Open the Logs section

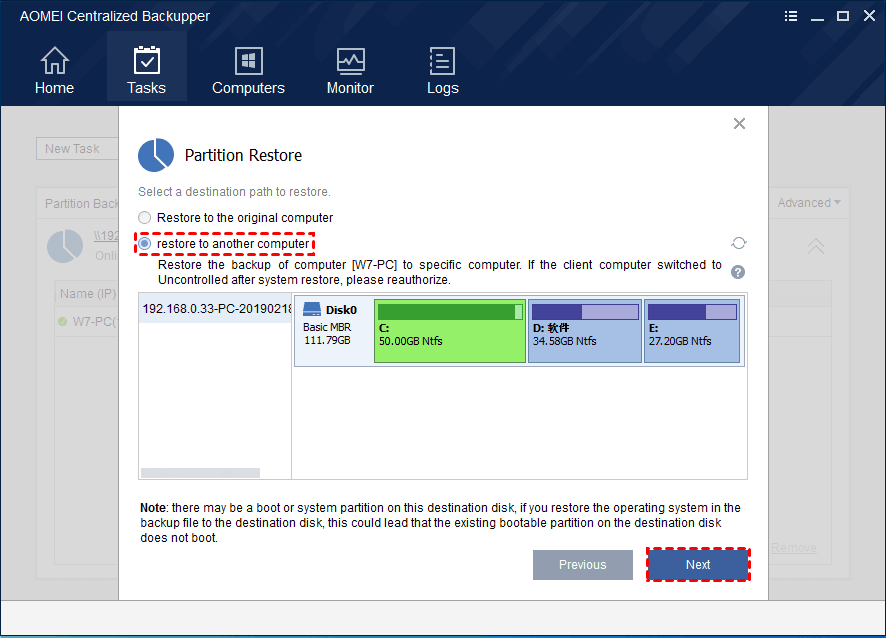point(442,70)
